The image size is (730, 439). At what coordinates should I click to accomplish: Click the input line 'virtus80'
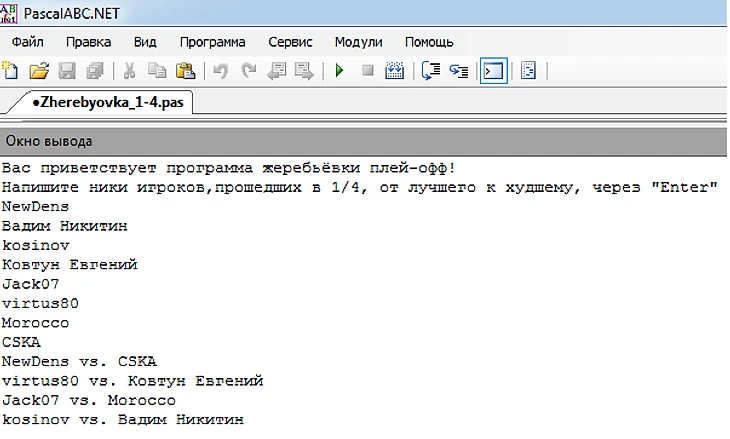coord(41,303)
